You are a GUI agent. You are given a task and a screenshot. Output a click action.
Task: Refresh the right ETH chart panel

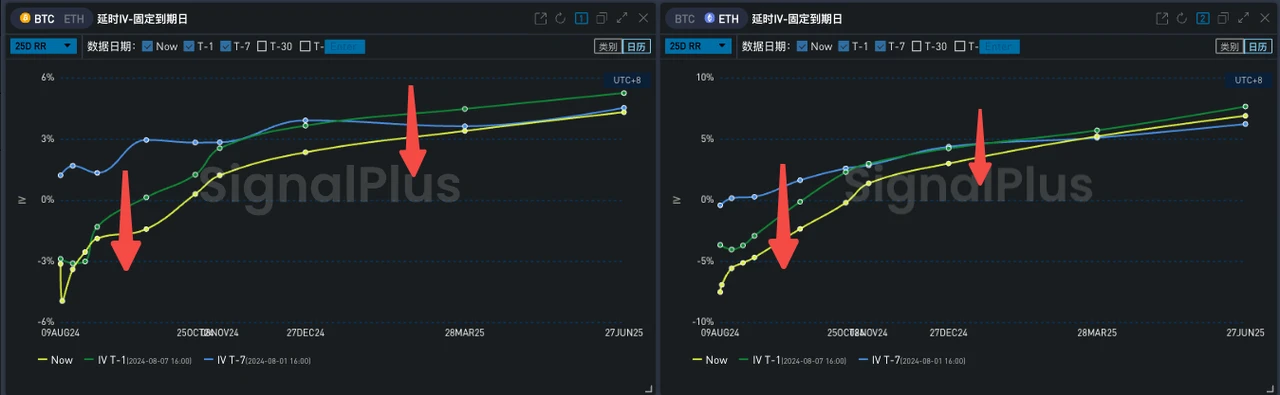(1182, 18)
